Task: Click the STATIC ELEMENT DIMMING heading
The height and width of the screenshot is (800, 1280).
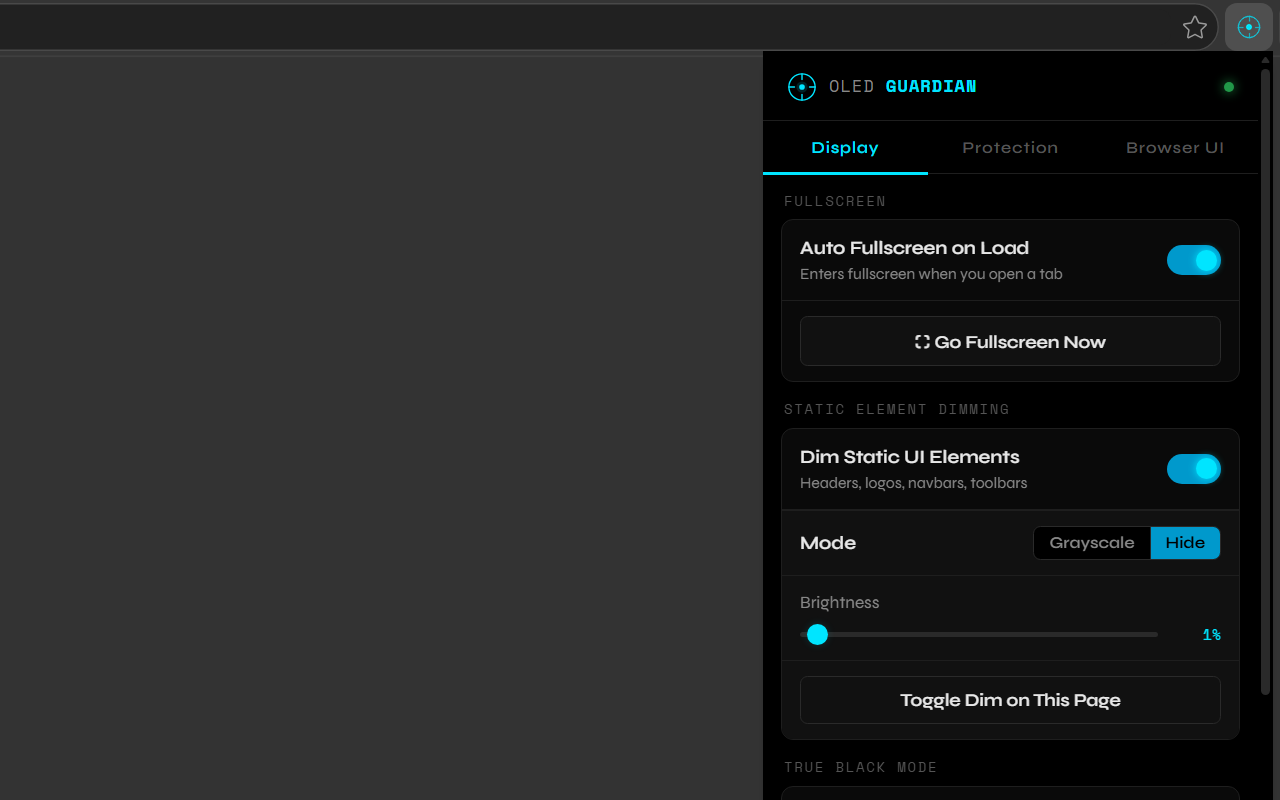Action: 897,409
